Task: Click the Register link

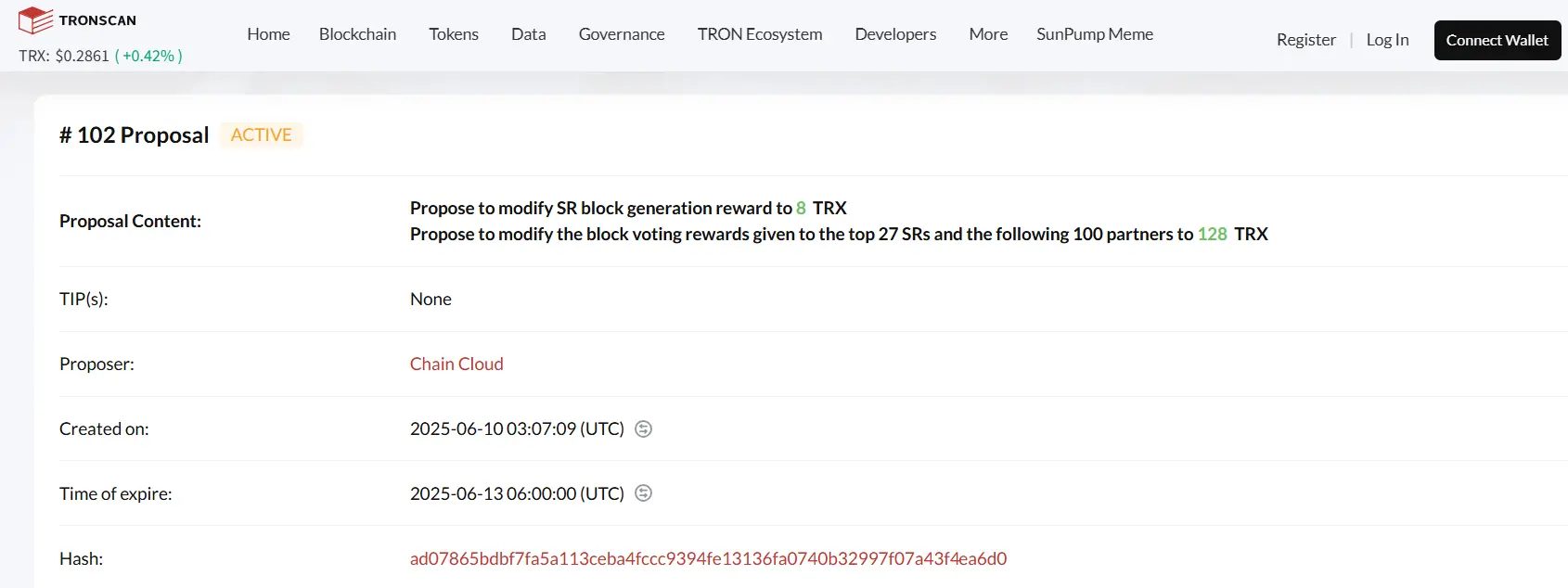Action: coord(1305,40)
